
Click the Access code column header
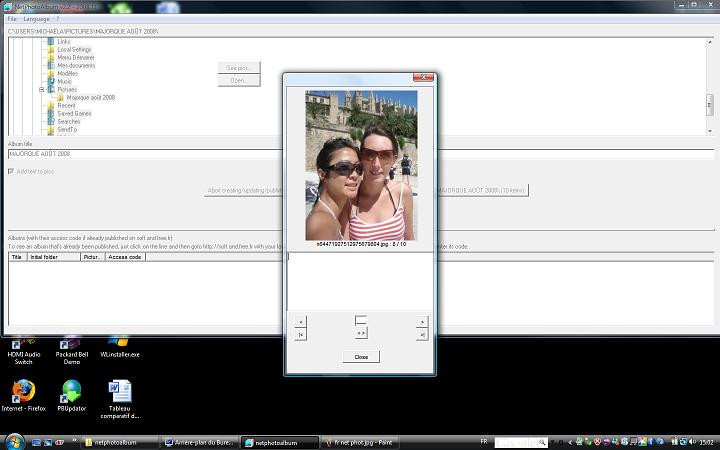click(x=125, y=257)
